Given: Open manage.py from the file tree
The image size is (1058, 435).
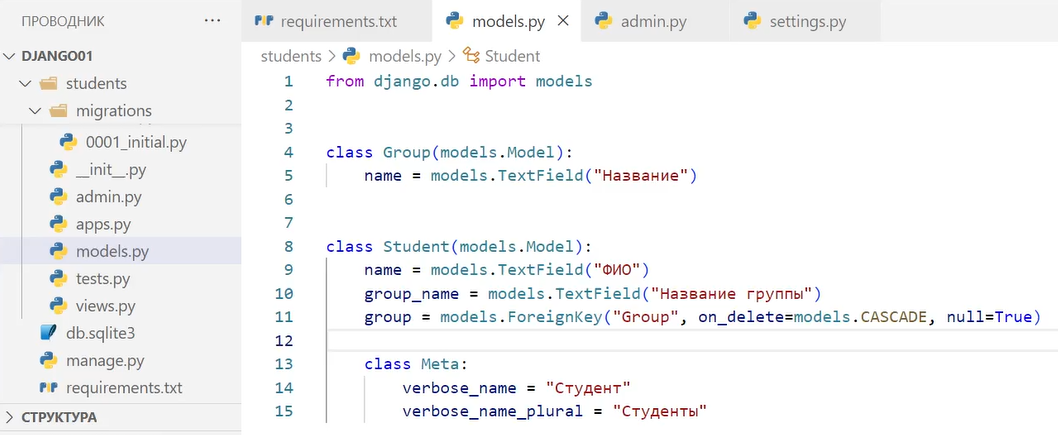Looking at the screenshot, I should [105, 360].
